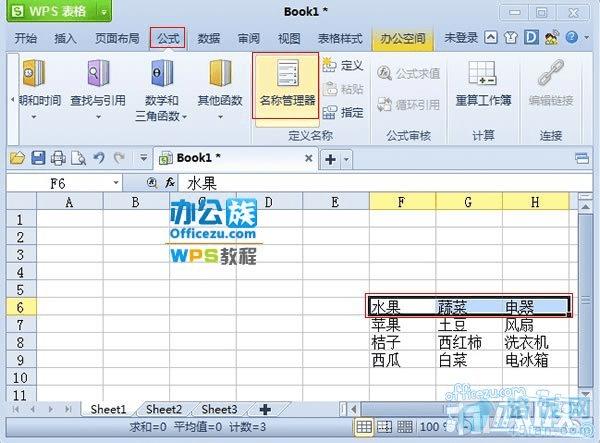The height and width of the screenshot is (443, 600).
Task: Click the formula bar containing 水果
Action: click(x=385, y=183)
